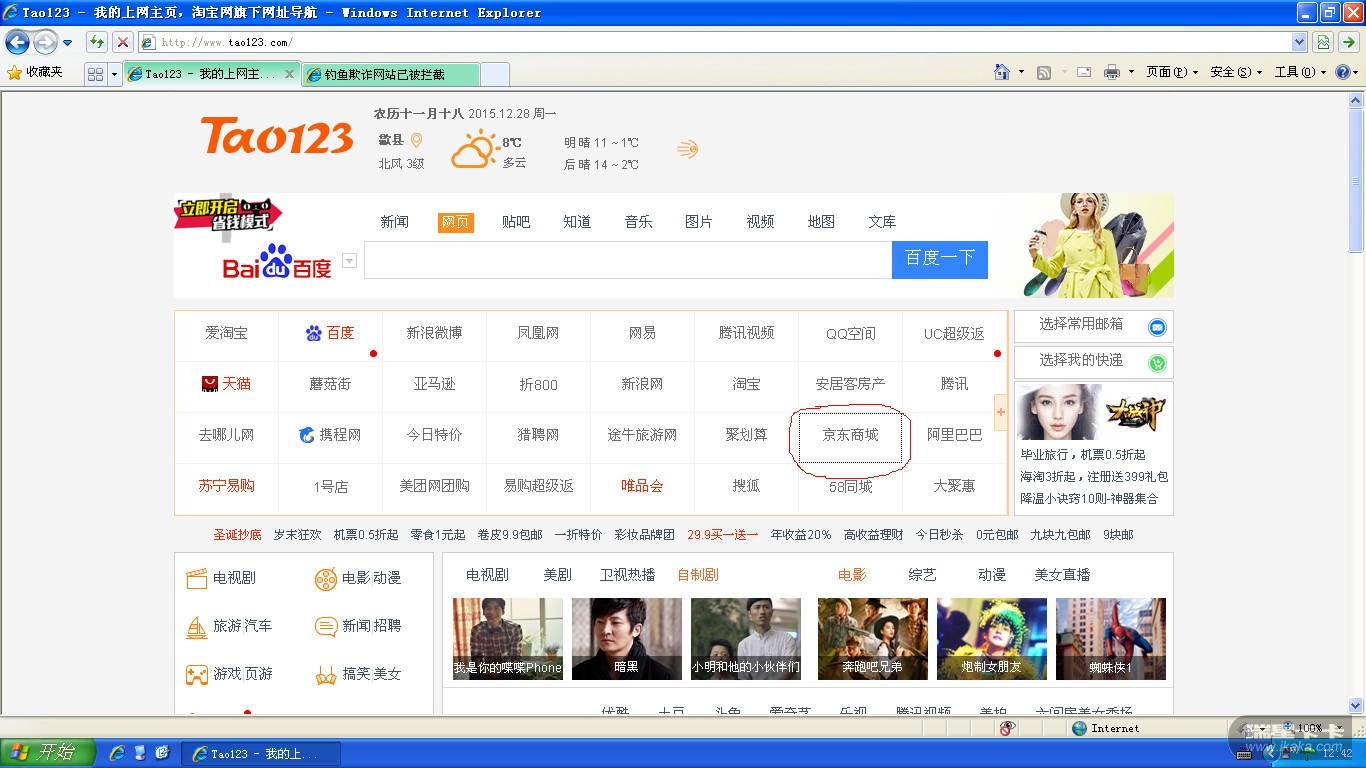Open the 圣诞抄底 promo link
The width and height of the screenshot is (1366, 768).
(x=237, y=535)
